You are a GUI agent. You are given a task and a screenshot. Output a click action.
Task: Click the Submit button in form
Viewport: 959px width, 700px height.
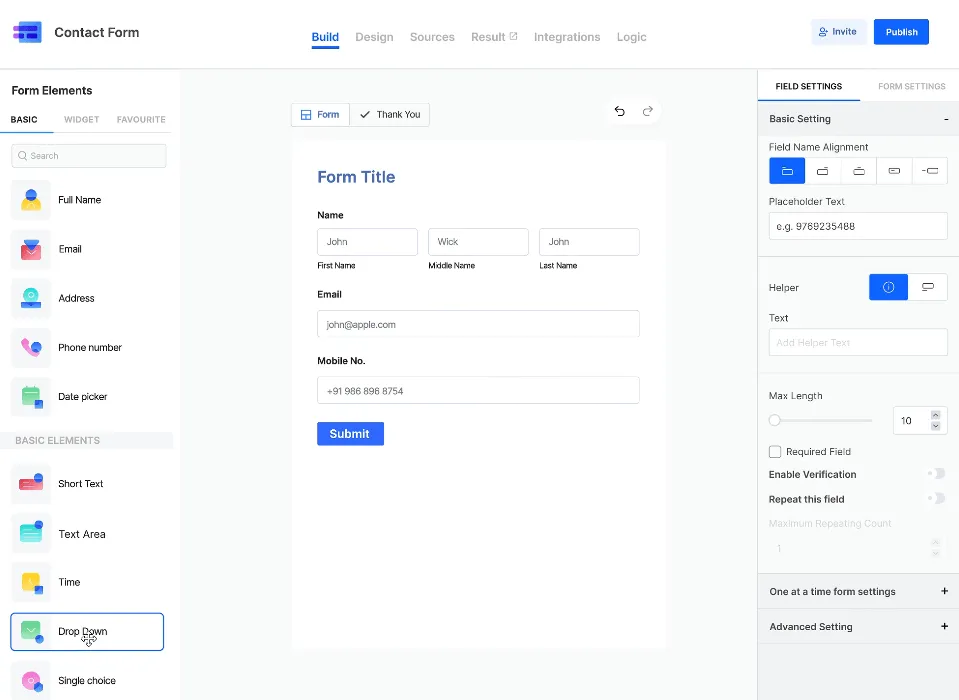[350, 433]
